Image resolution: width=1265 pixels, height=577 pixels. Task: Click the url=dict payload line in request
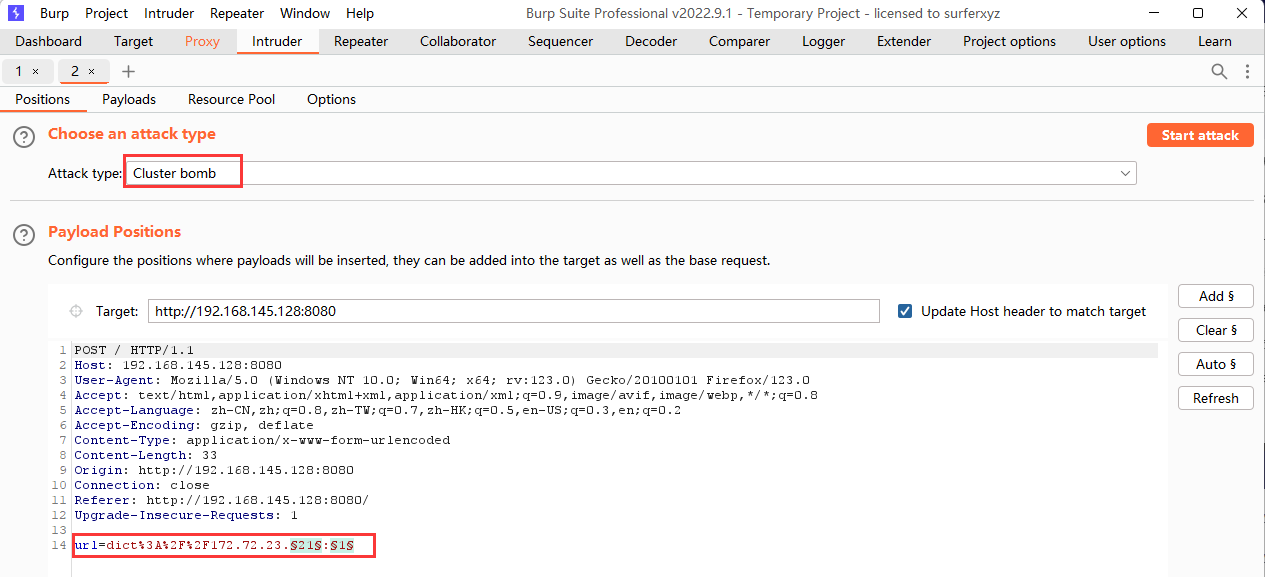point(214,545)
